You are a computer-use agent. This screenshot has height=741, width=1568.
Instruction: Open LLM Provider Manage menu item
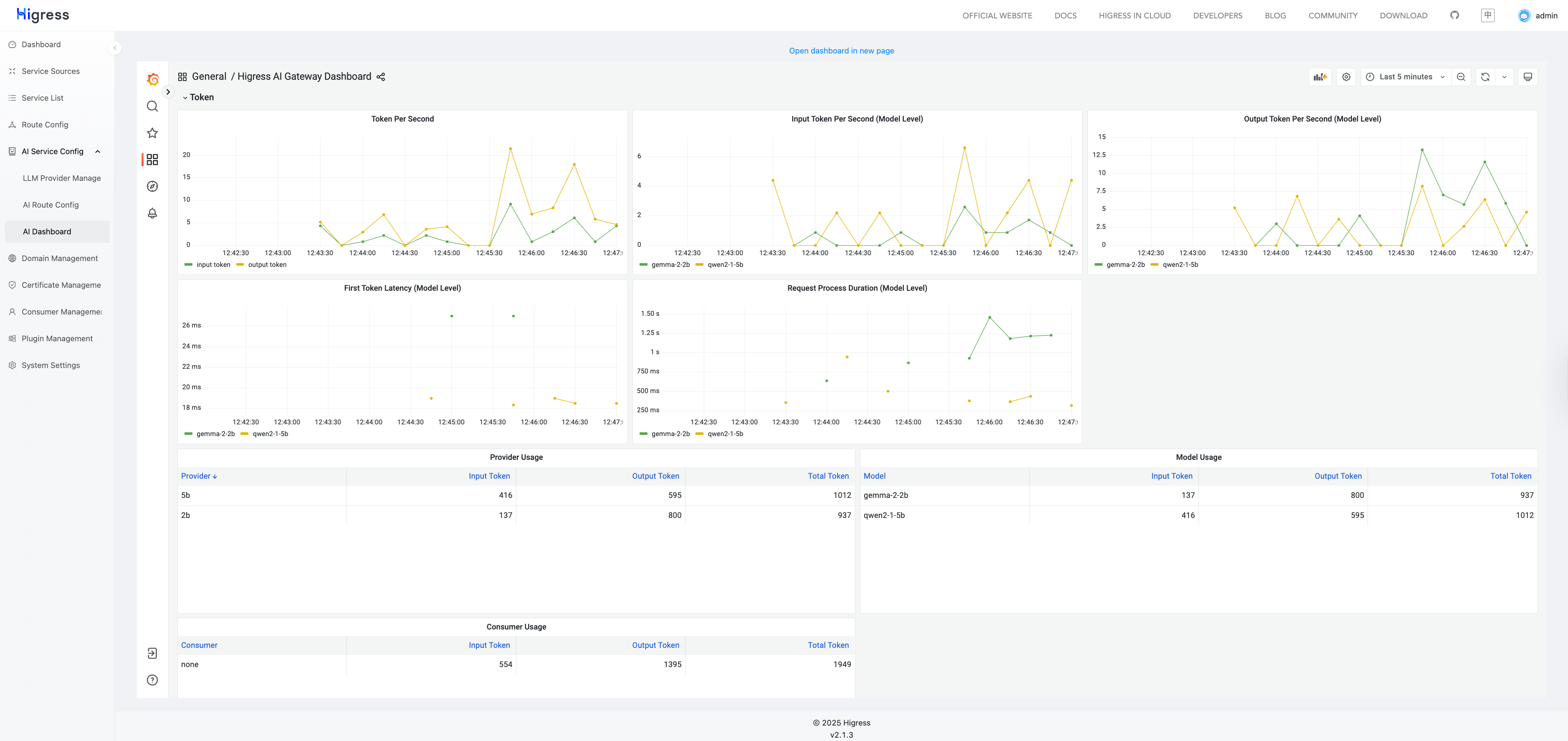click(61, 178)
